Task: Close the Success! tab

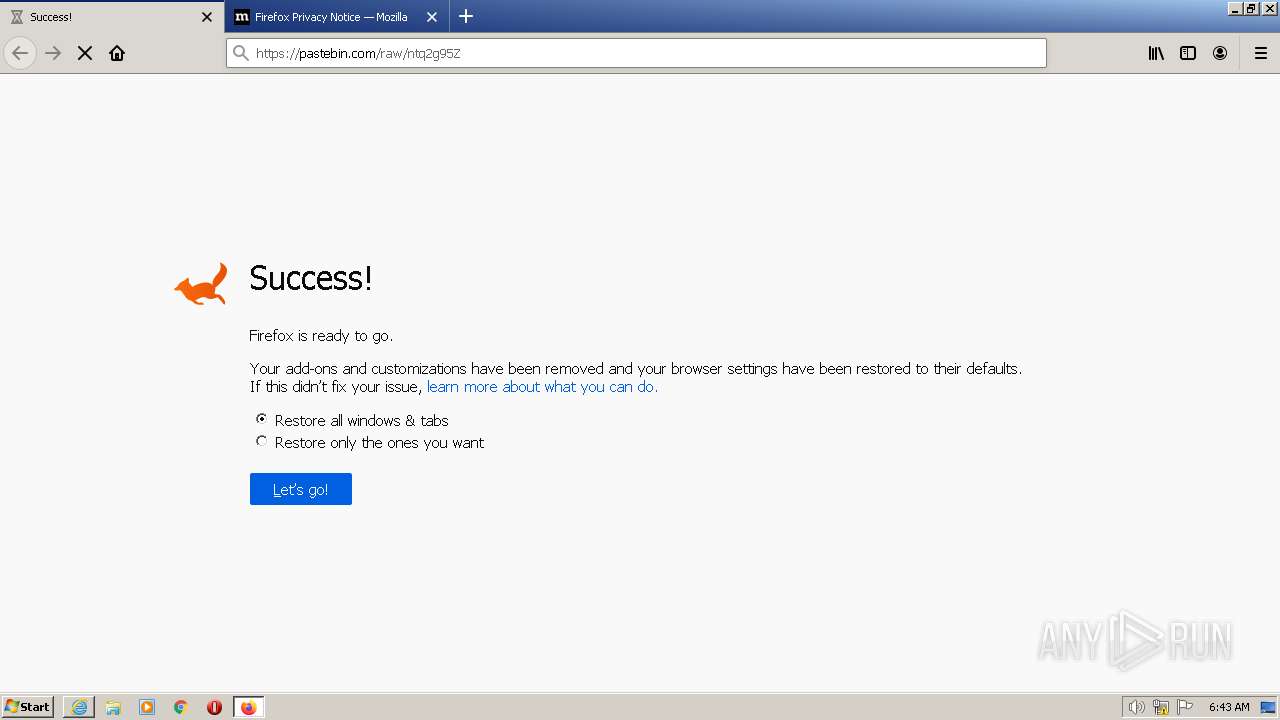Action: pos(207,17)
